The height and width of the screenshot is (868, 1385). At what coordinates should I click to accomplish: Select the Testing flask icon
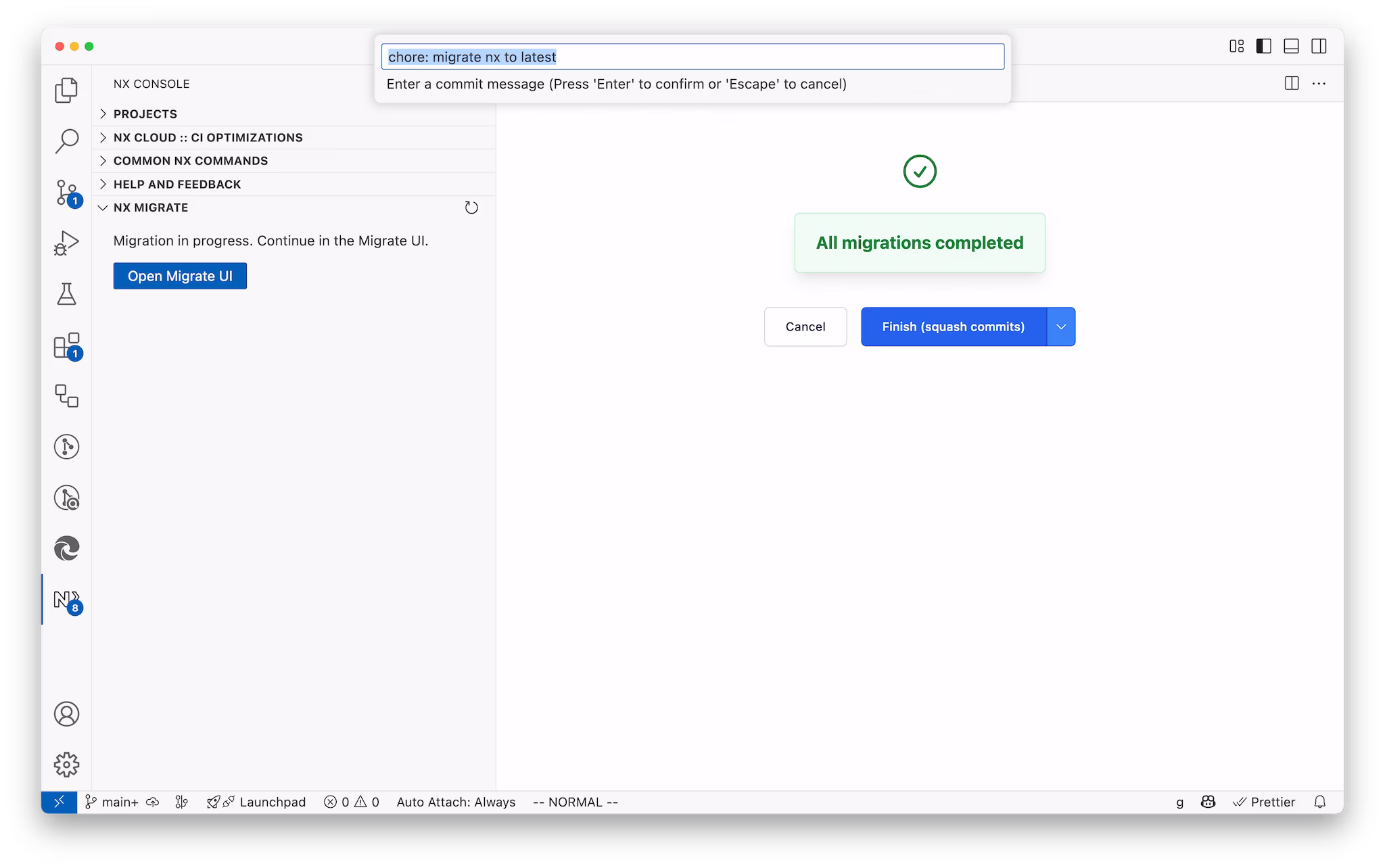click(x=66, y=293)
